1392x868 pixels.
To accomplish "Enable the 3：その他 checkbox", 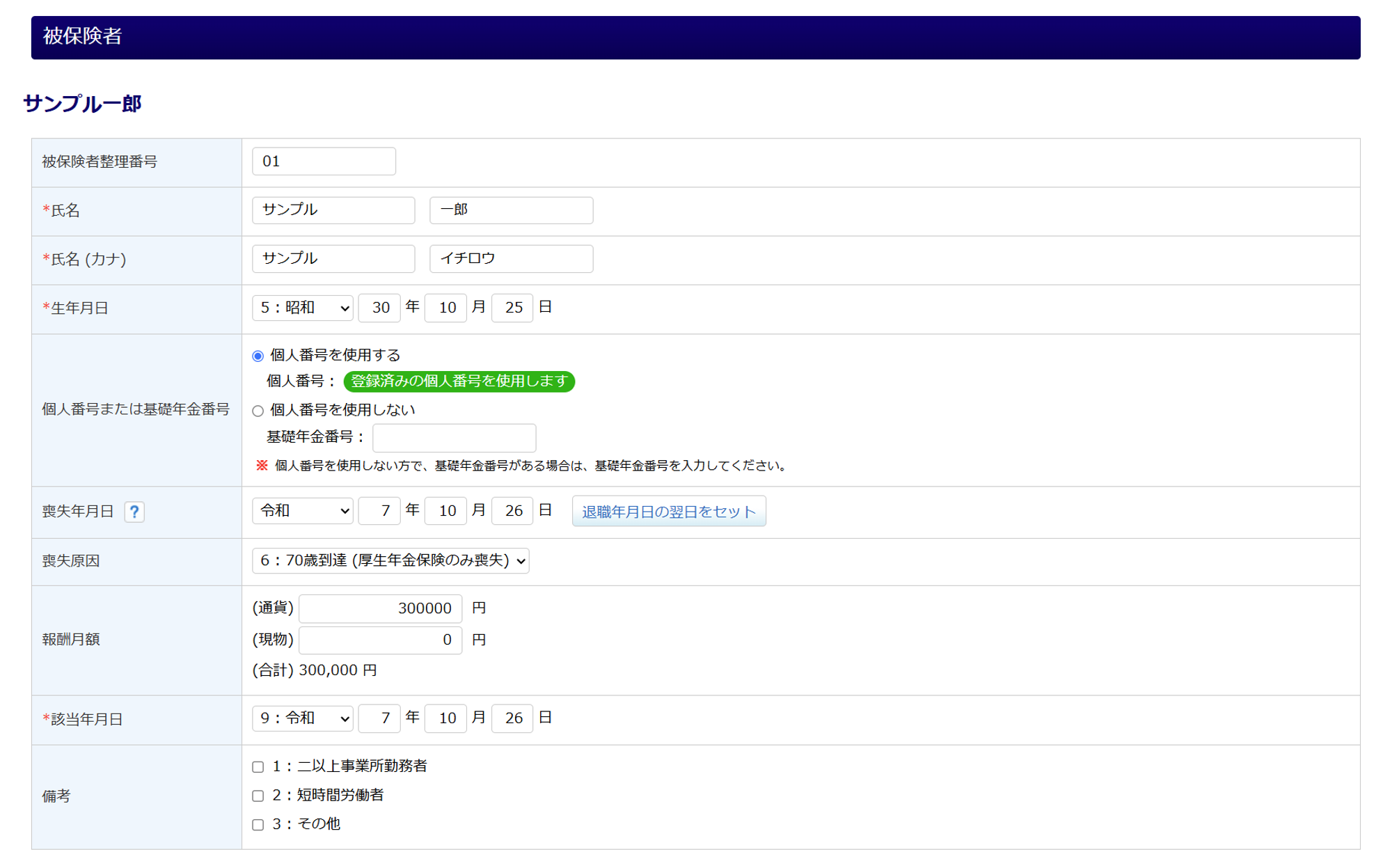I will [258, 825].
